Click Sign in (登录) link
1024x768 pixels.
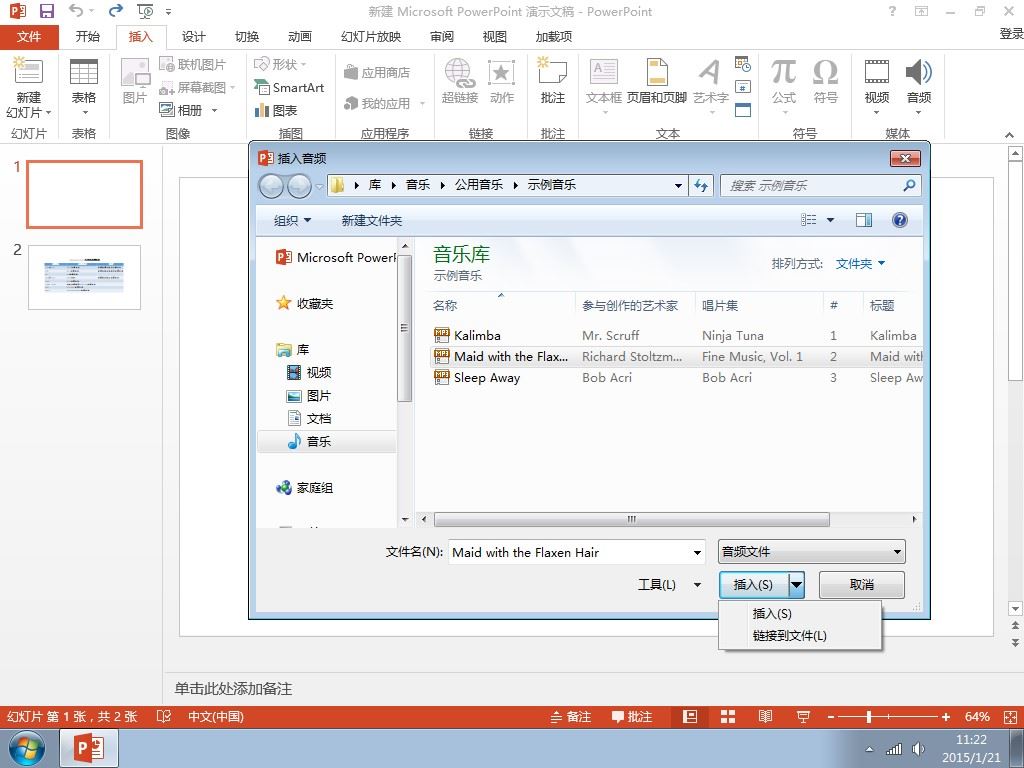click(1011, 33)
